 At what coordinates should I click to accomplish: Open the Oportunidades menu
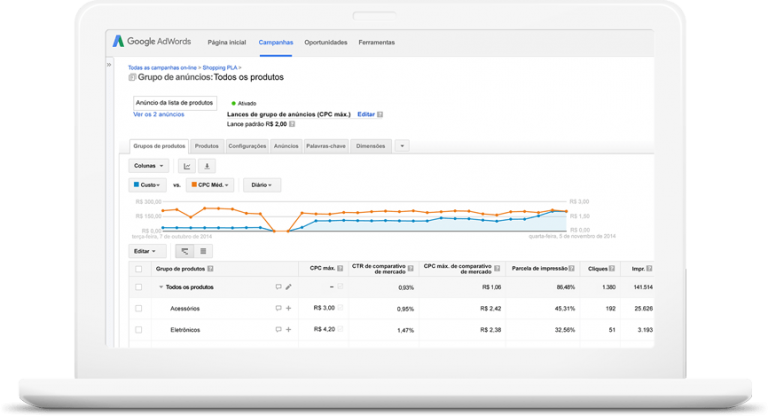326,43
